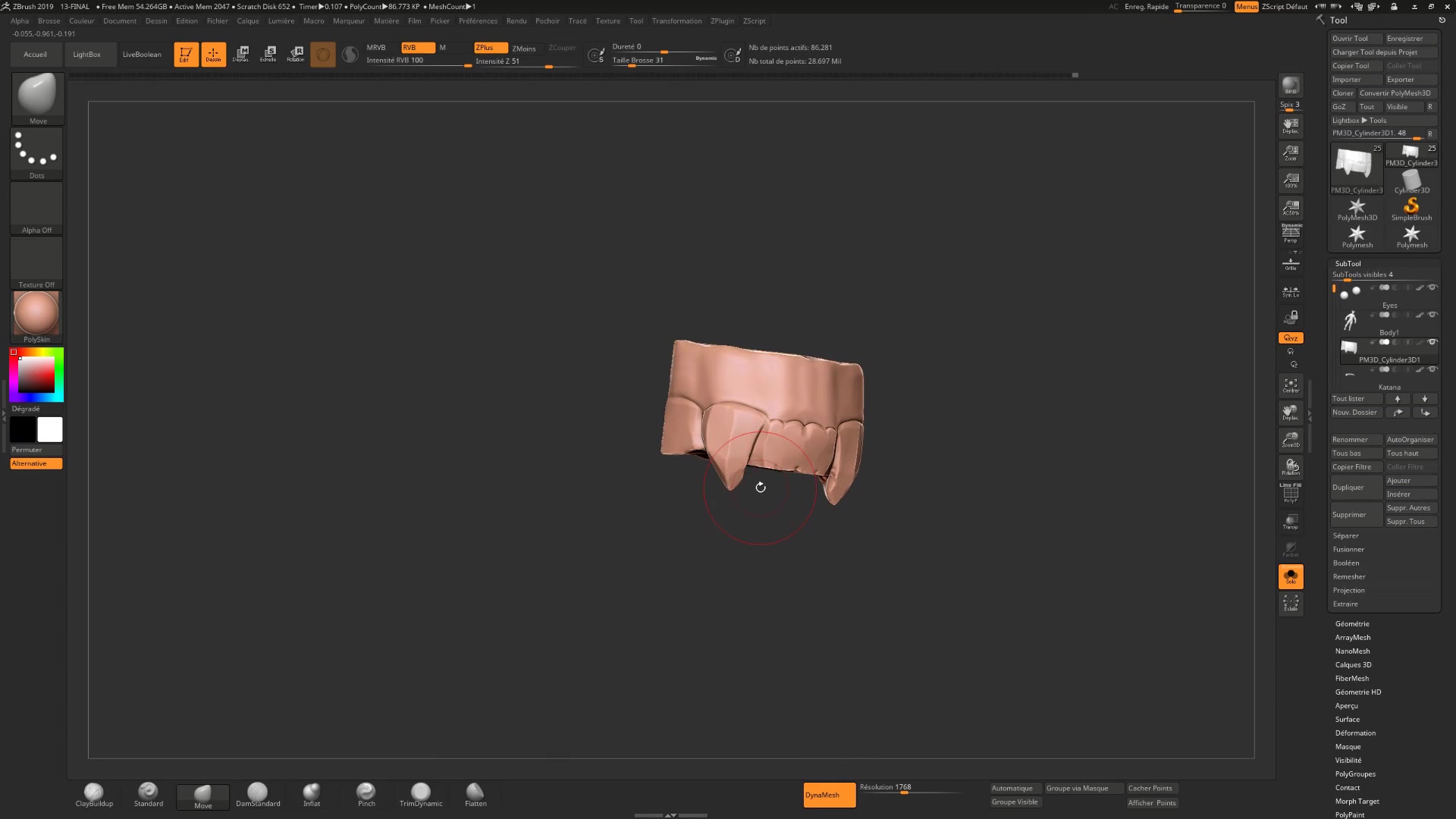Select the Inflate brush
The height and width of the screenshot is (819, 1456).
311,791
